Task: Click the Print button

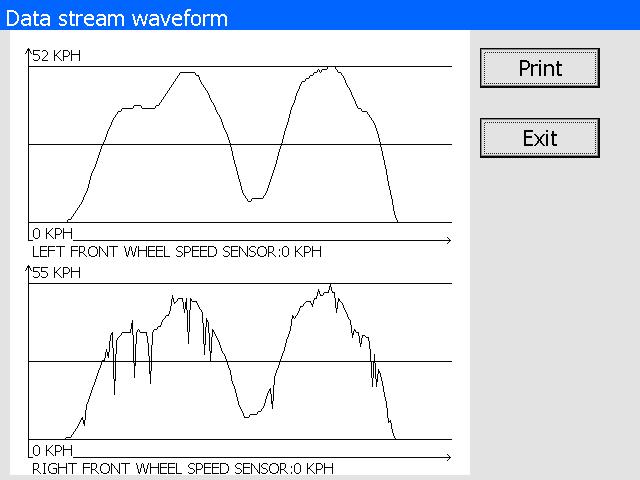Action: (x=540, y=68)
